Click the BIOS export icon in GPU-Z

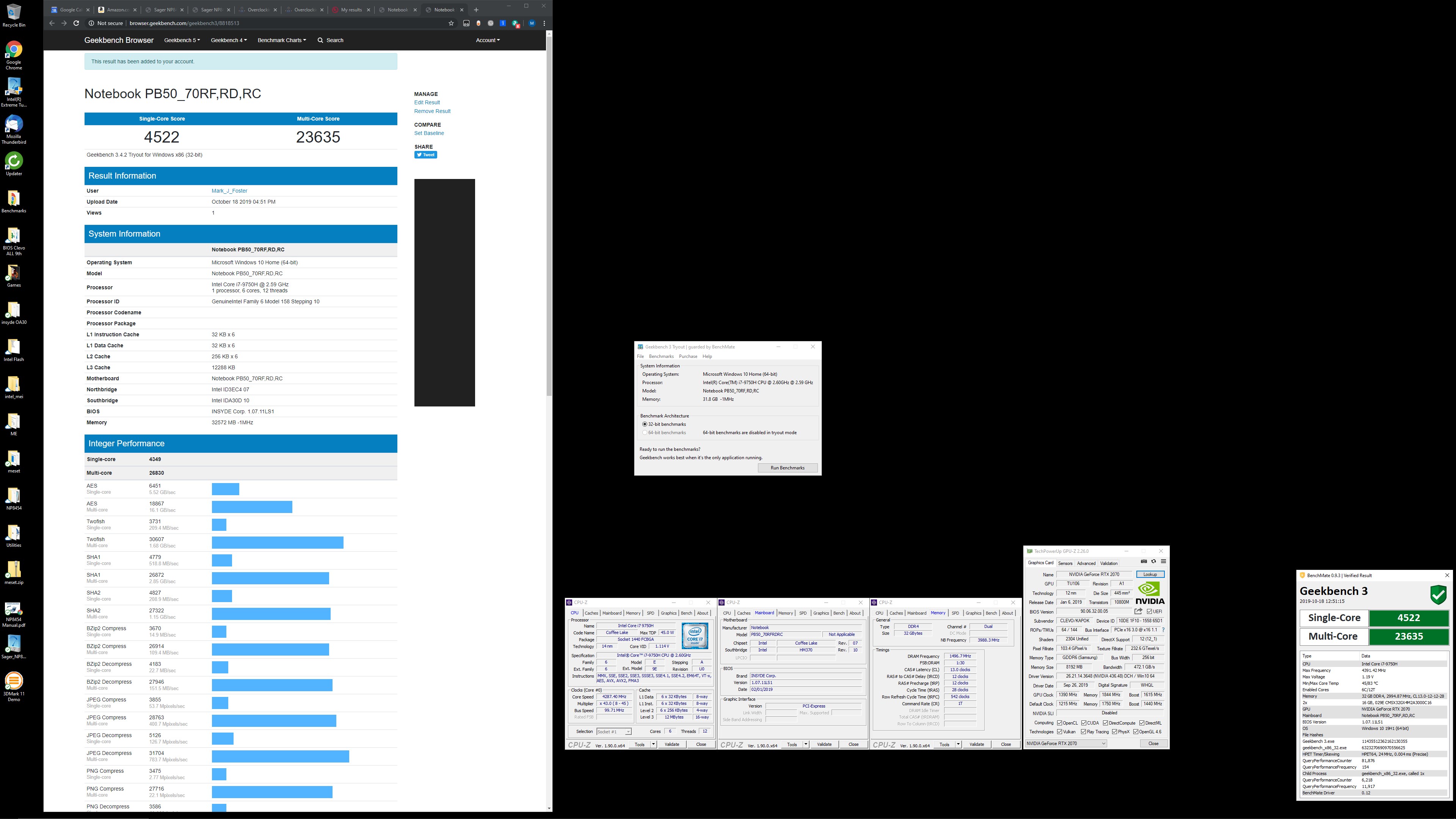[1138, 612]
